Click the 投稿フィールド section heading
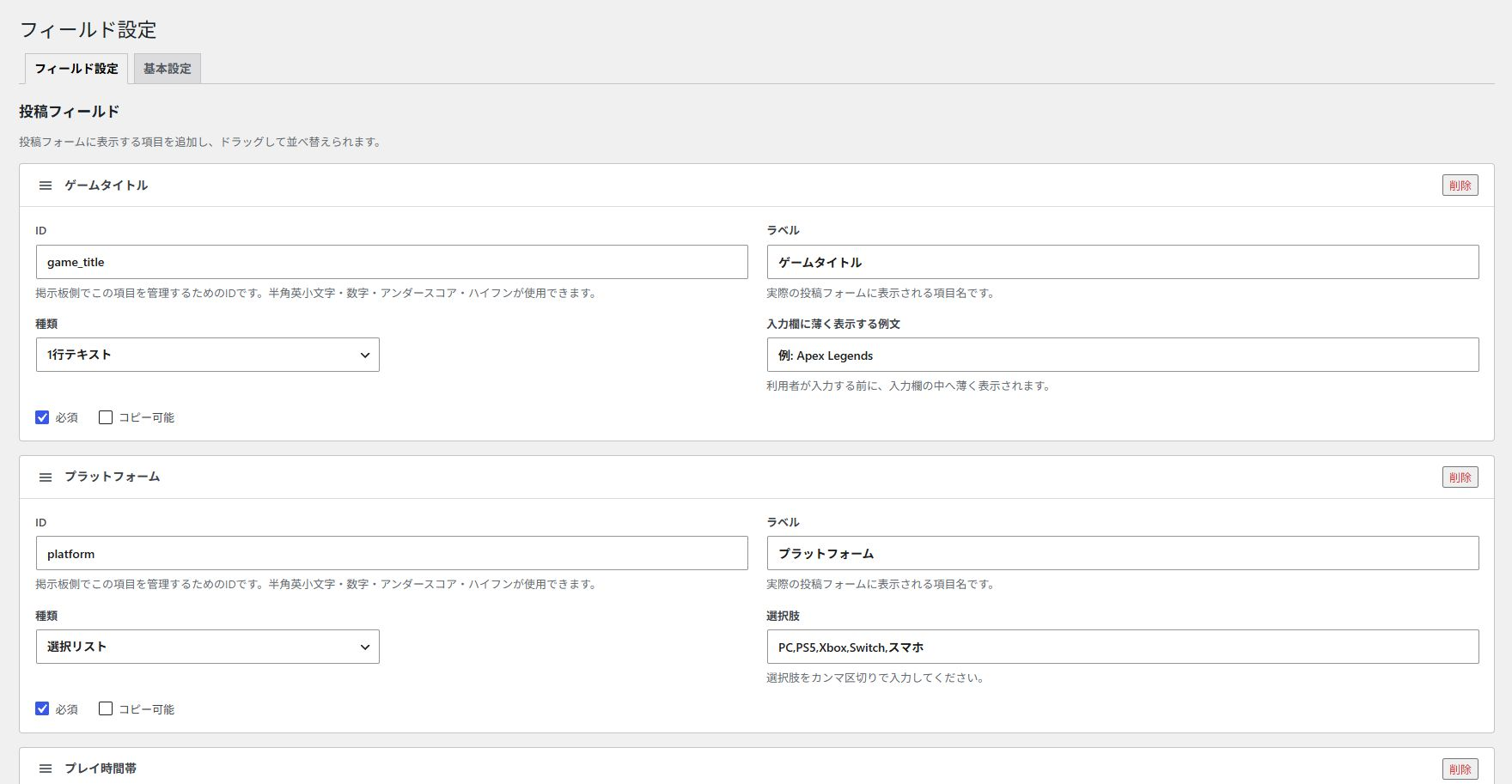This screenshot has width=1512, height=784. (70, 112)
